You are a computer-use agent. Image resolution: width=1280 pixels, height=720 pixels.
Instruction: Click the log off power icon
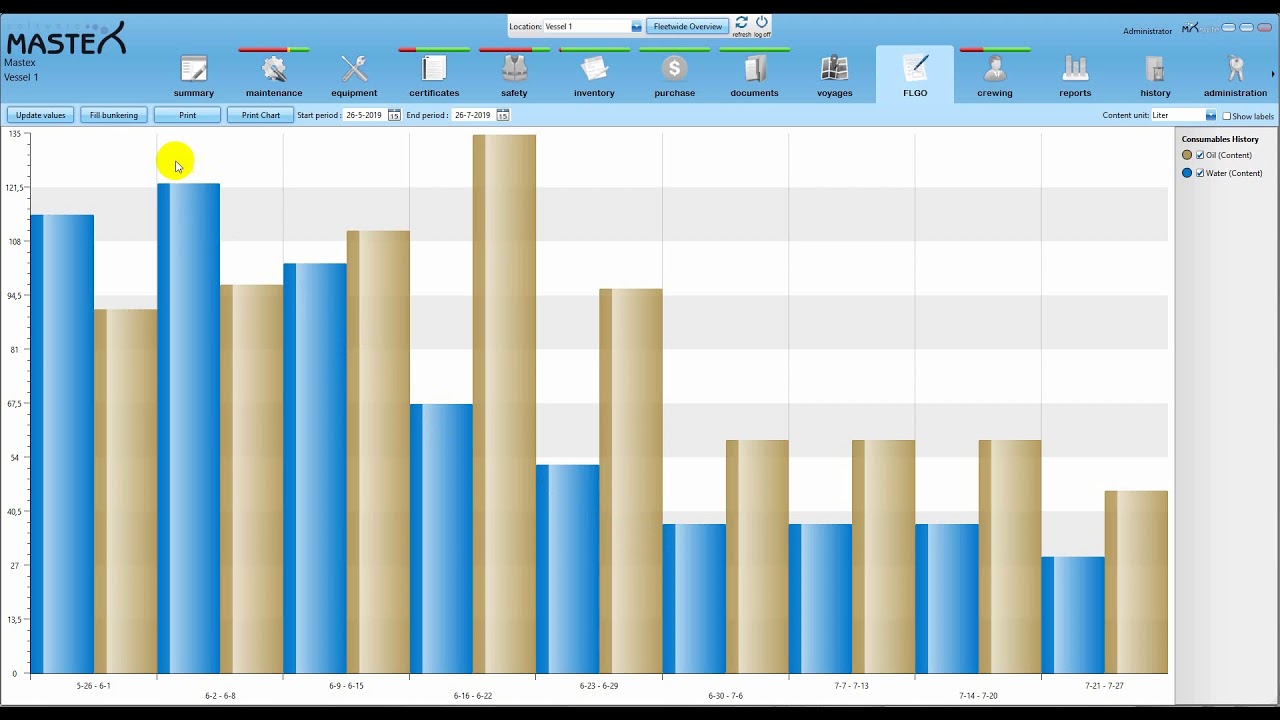point(762,22)
